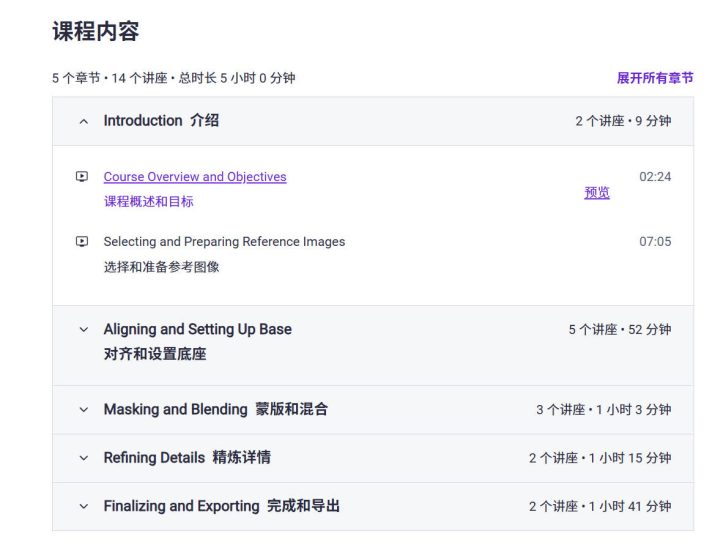The height and width of the screenshot is (550, 715).
Task: Click the Masking and Blending 蒙版和混合 header title
Action: pyautogui.click(x=216, y=409)
